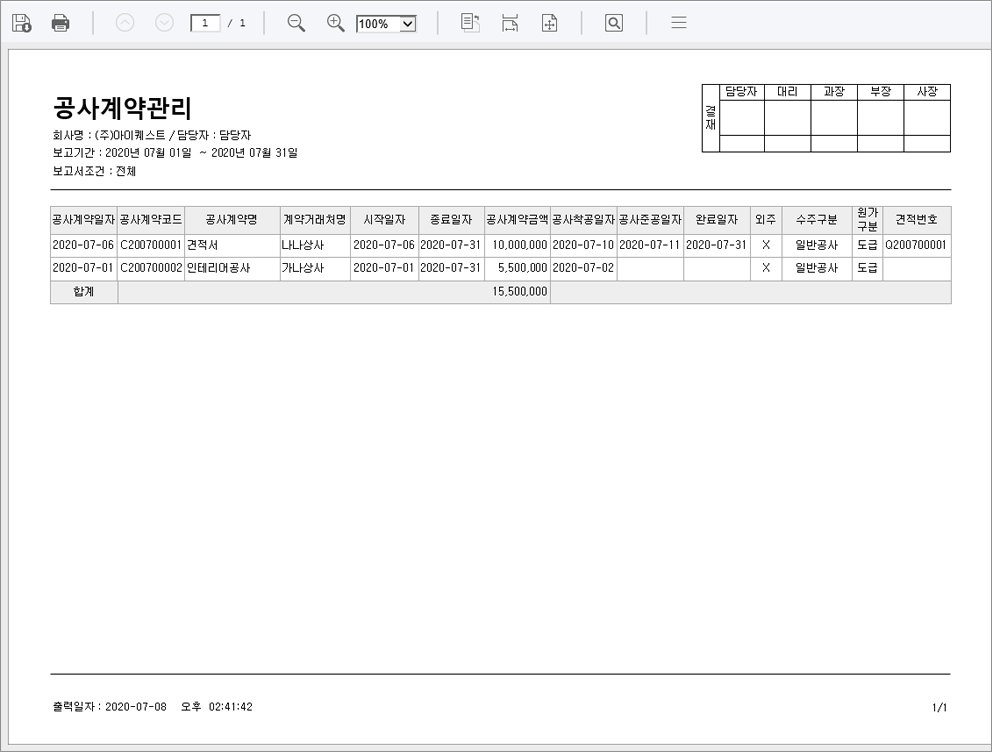Viewport: 992px width, 752px height.
Task: Click the 보고서조건 전체 line
Action: point(94,171)
